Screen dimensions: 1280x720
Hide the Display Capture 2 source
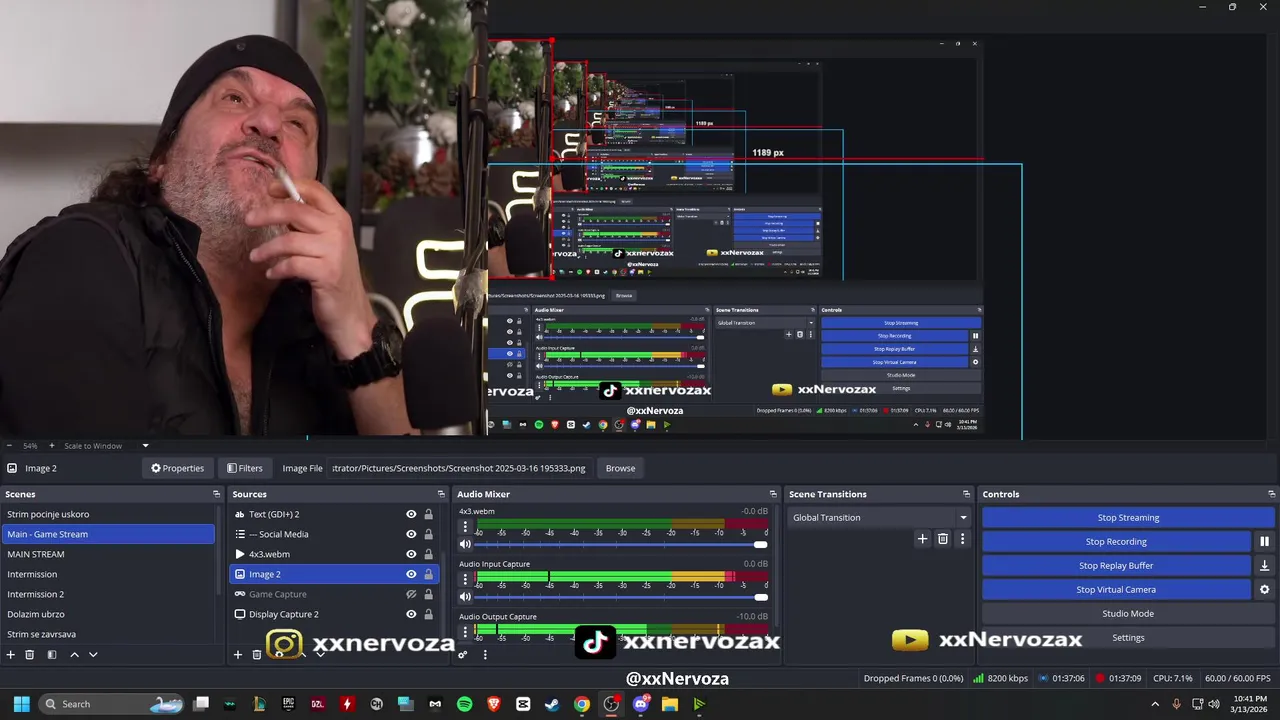tap(411, 614)
